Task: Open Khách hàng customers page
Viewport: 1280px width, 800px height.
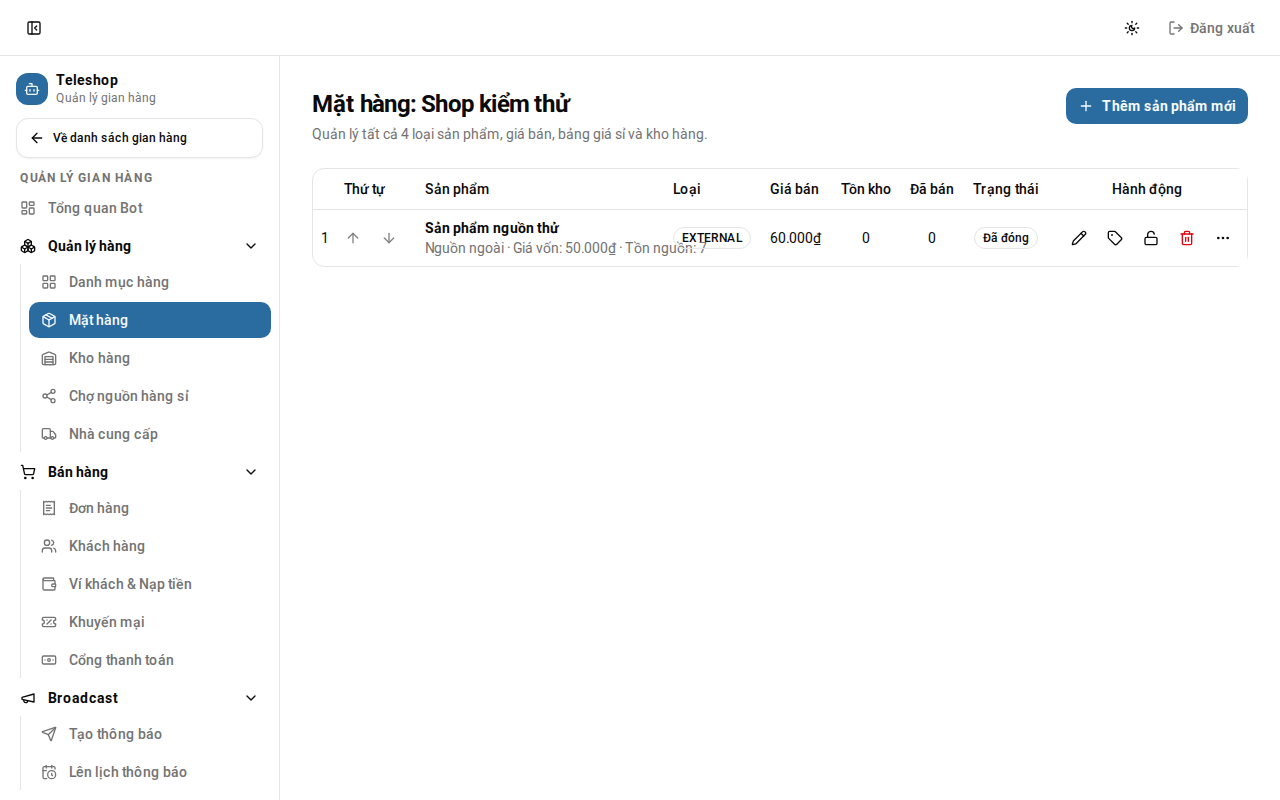Action: pos(150,546)
